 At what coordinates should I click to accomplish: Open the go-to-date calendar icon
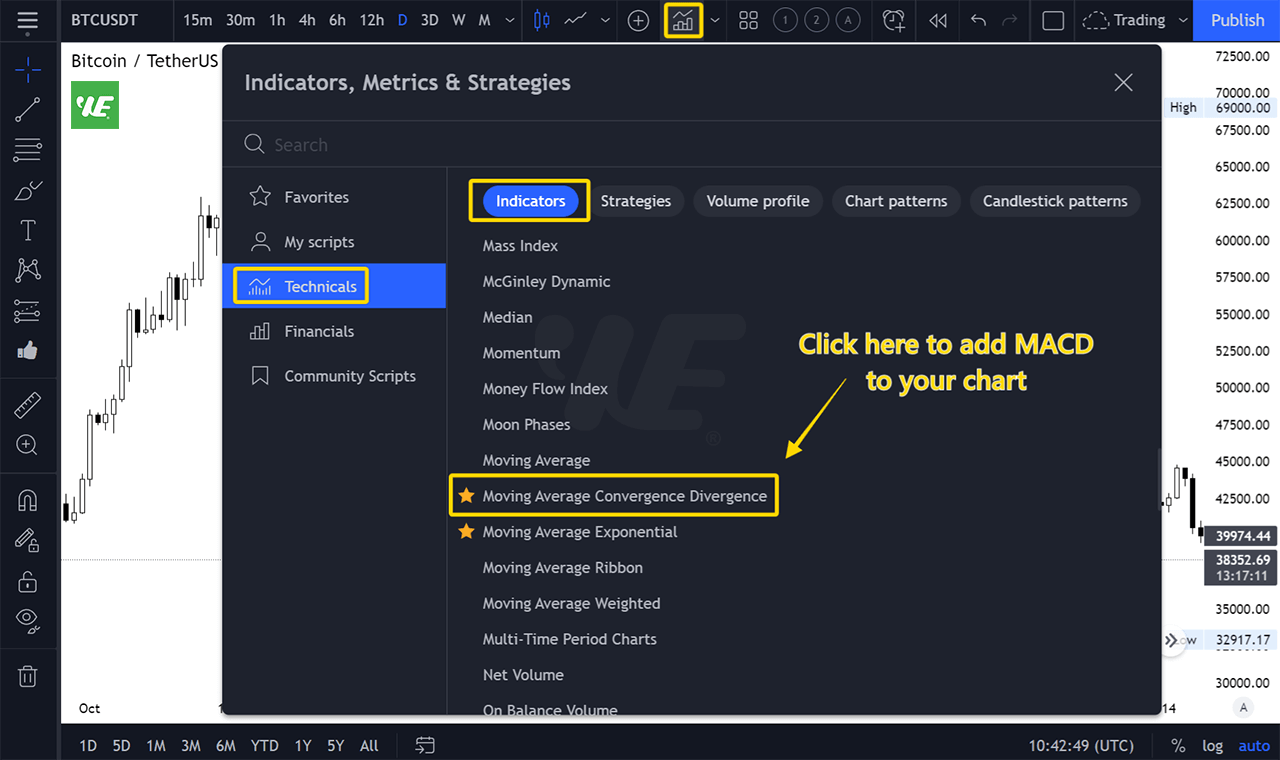(425, 745)
